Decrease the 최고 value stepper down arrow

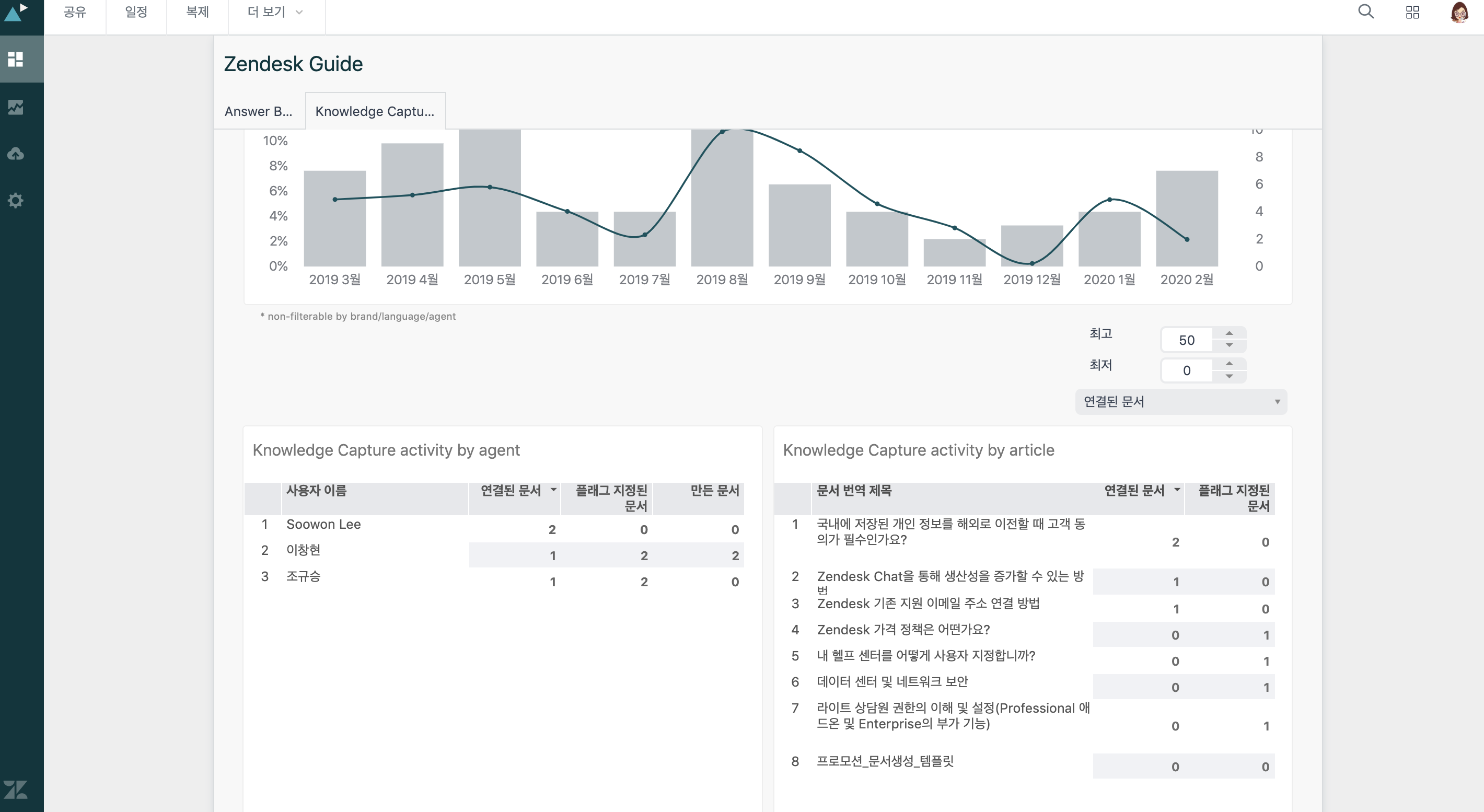[1230, 345]
